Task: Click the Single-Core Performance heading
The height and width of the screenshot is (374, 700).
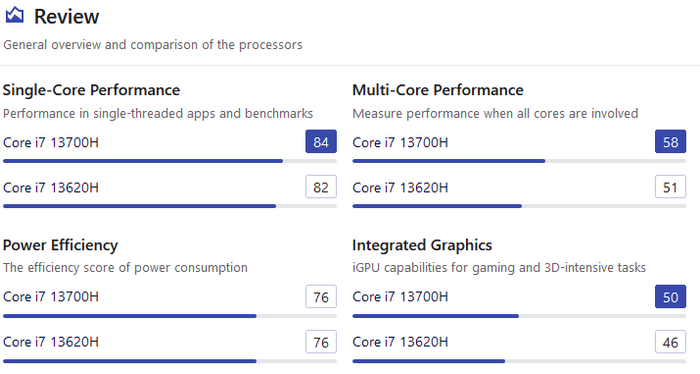Action: point(92,90)
